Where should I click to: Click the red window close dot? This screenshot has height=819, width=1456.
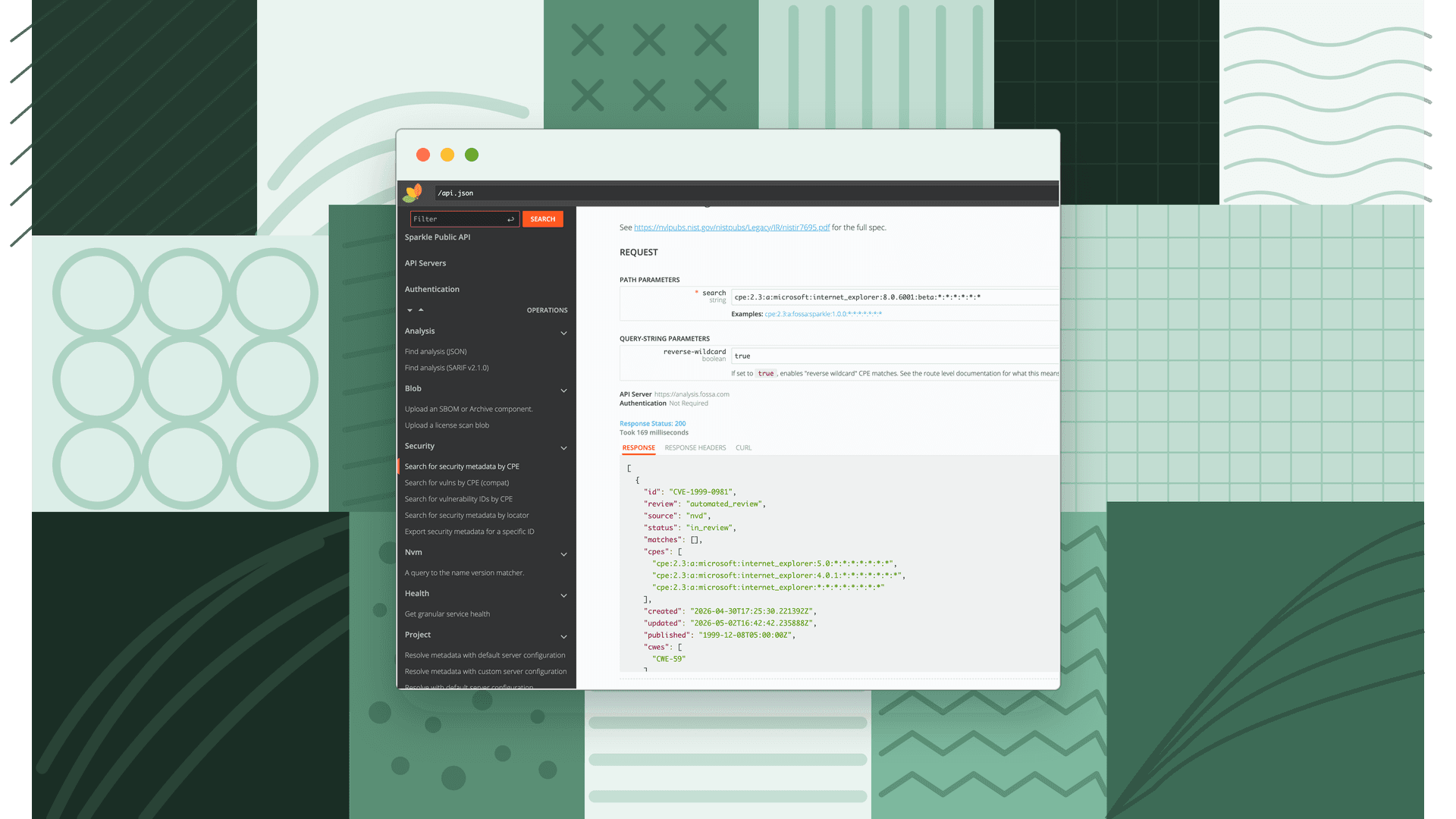[423, 155]
